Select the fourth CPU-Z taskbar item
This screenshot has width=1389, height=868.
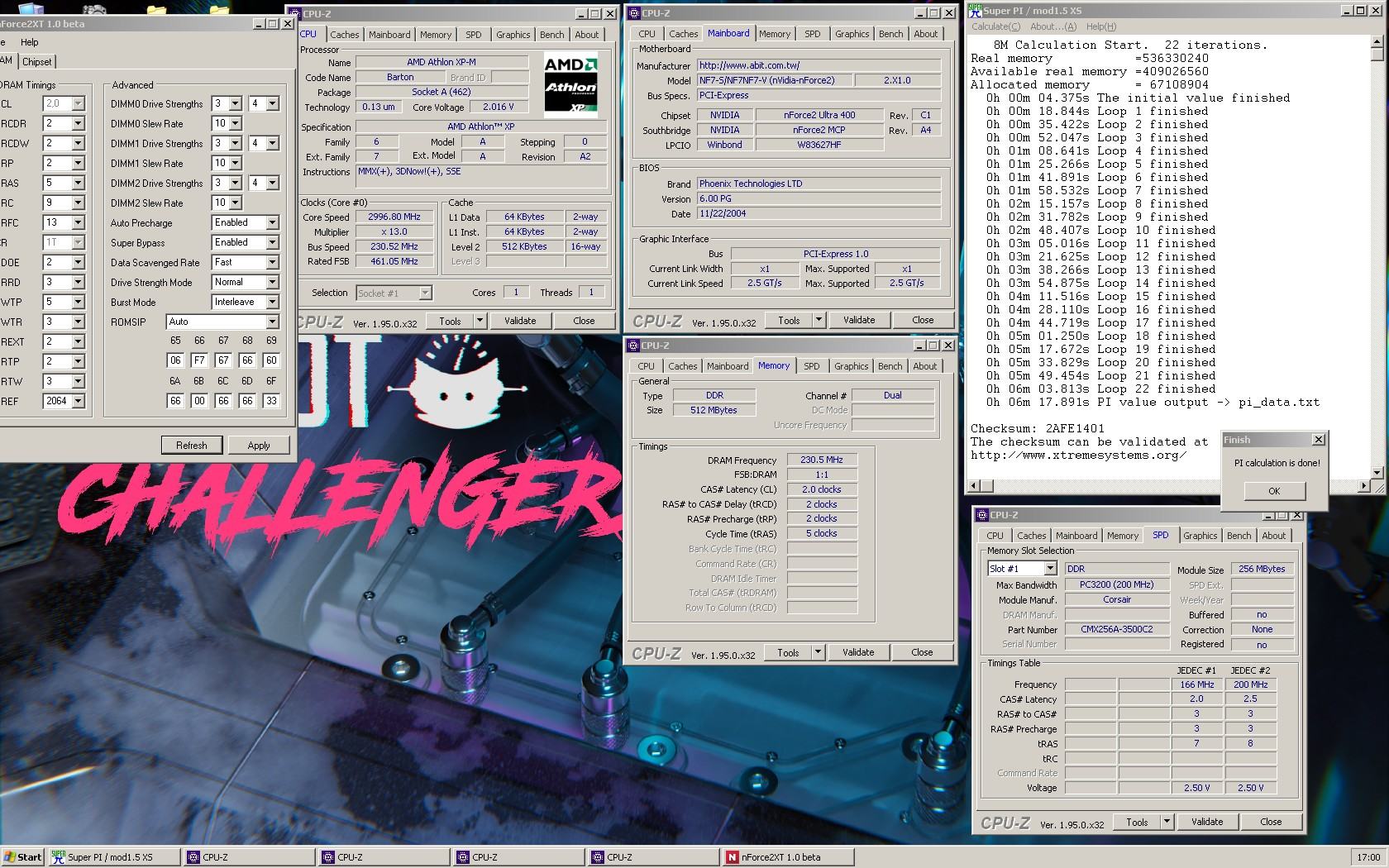[653, 857]
